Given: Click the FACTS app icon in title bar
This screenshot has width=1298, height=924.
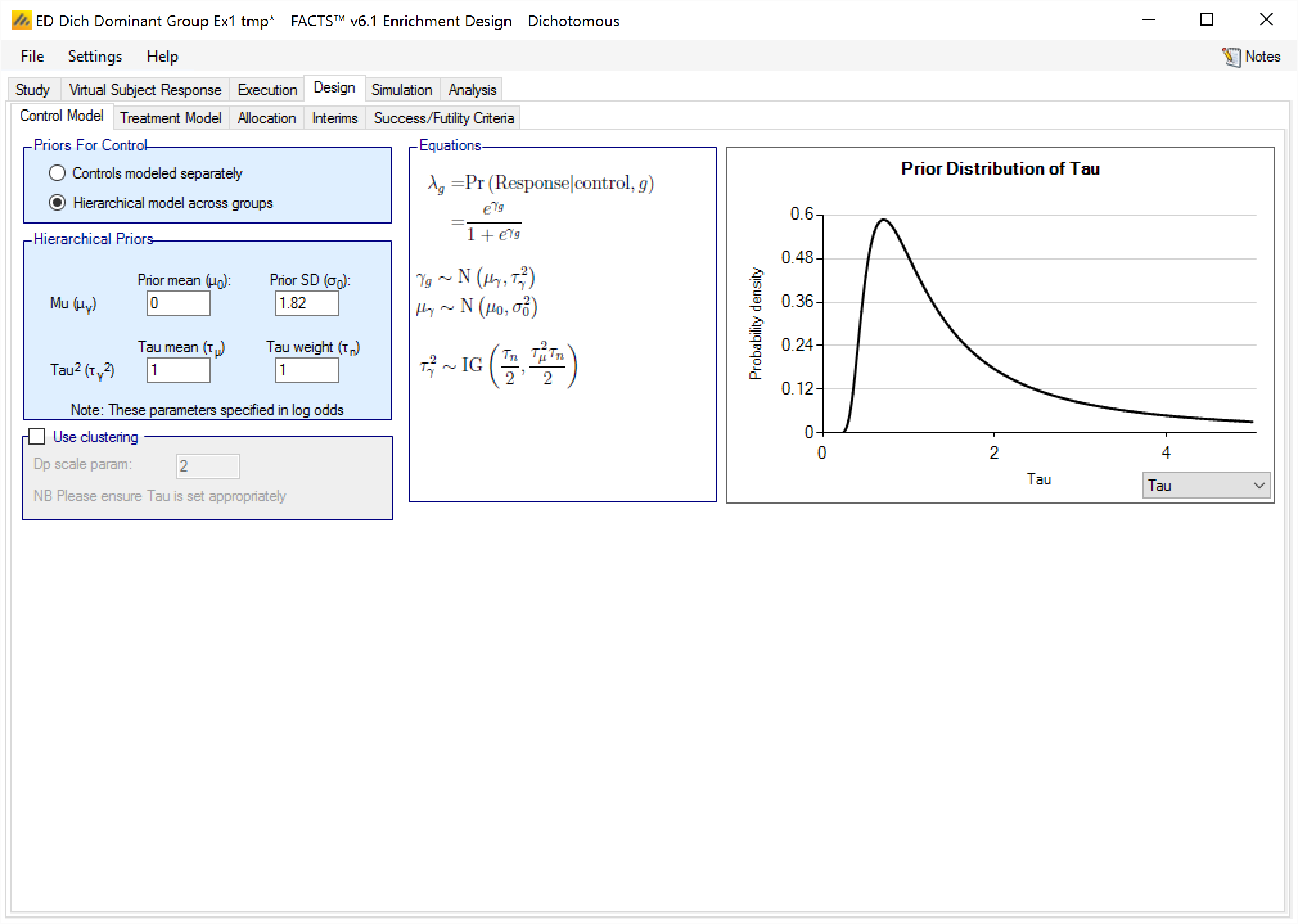Looking at the screenshot, I should pyautogui.click(x=21, y=21).
